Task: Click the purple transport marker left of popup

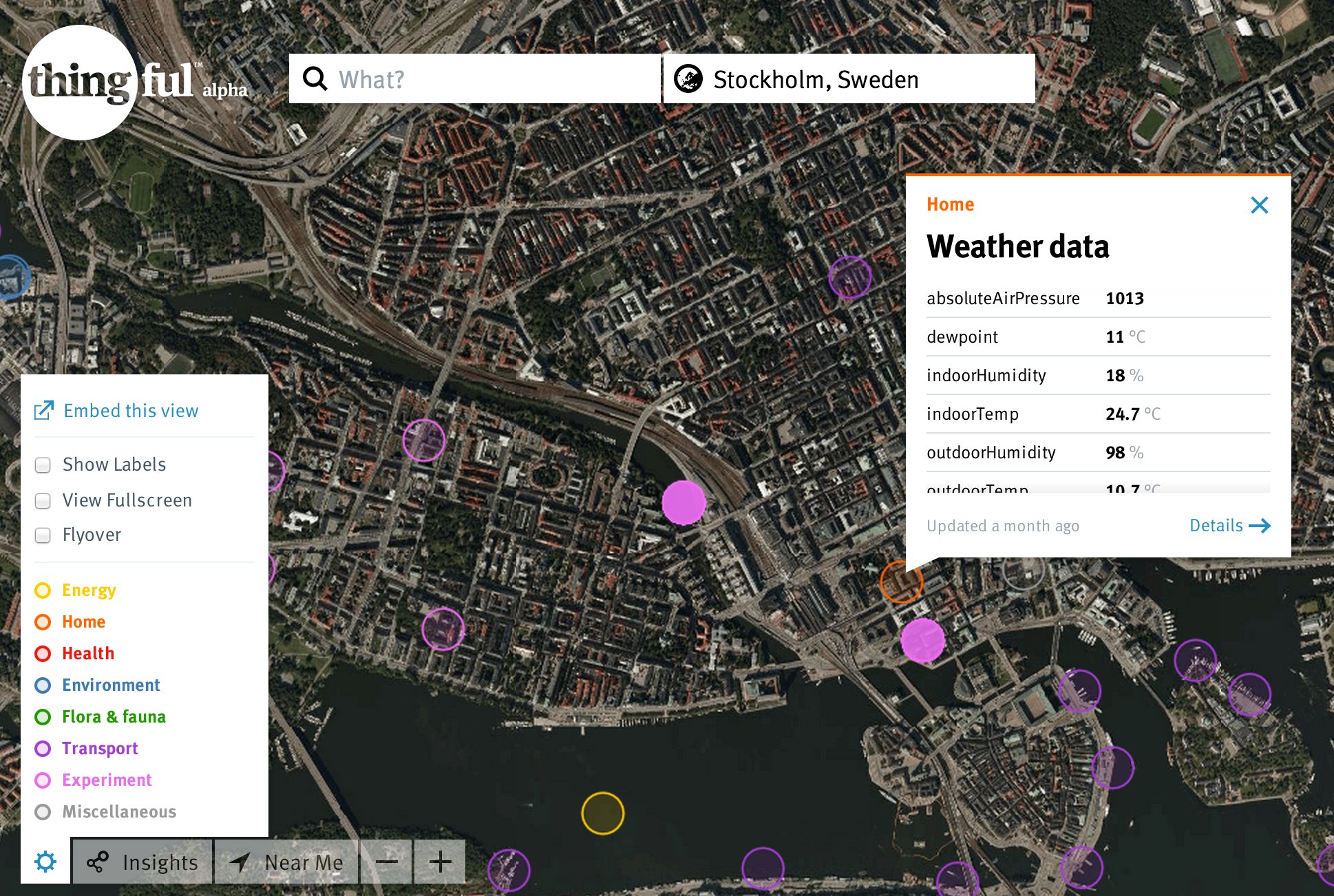Action: click(x=850, y=277)
